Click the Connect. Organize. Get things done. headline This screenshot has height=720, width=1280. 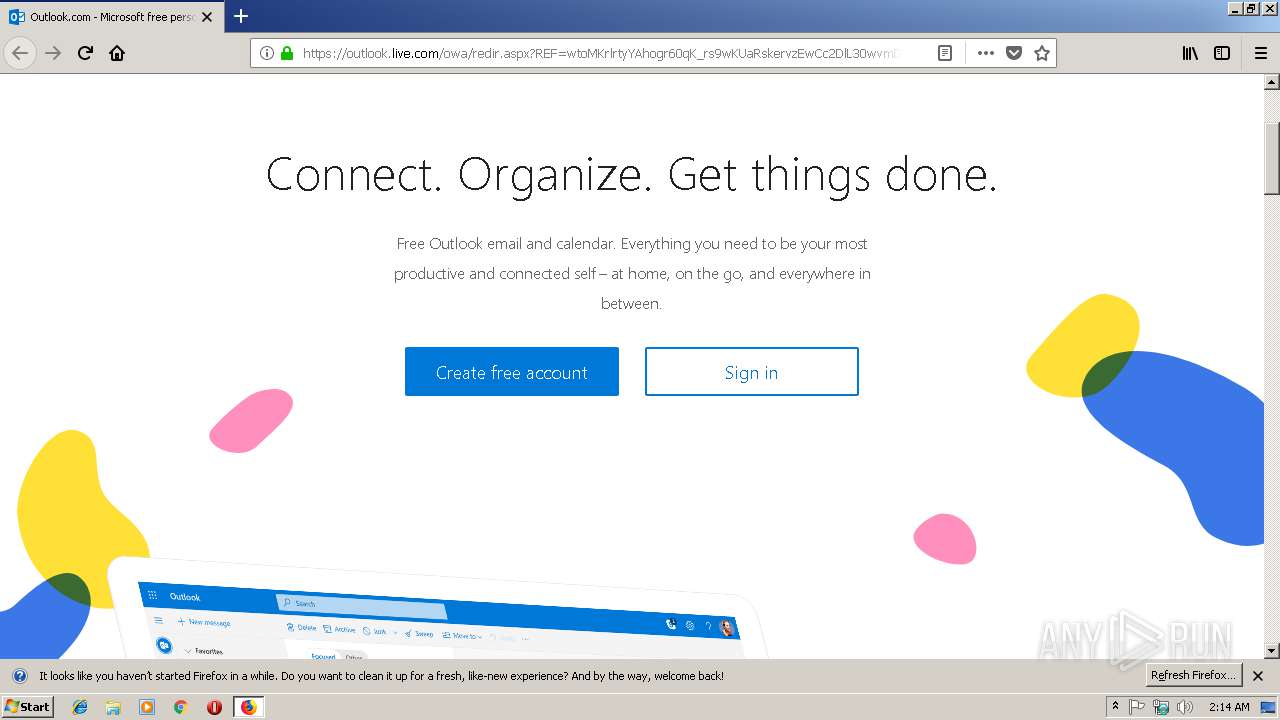(632, 175)
